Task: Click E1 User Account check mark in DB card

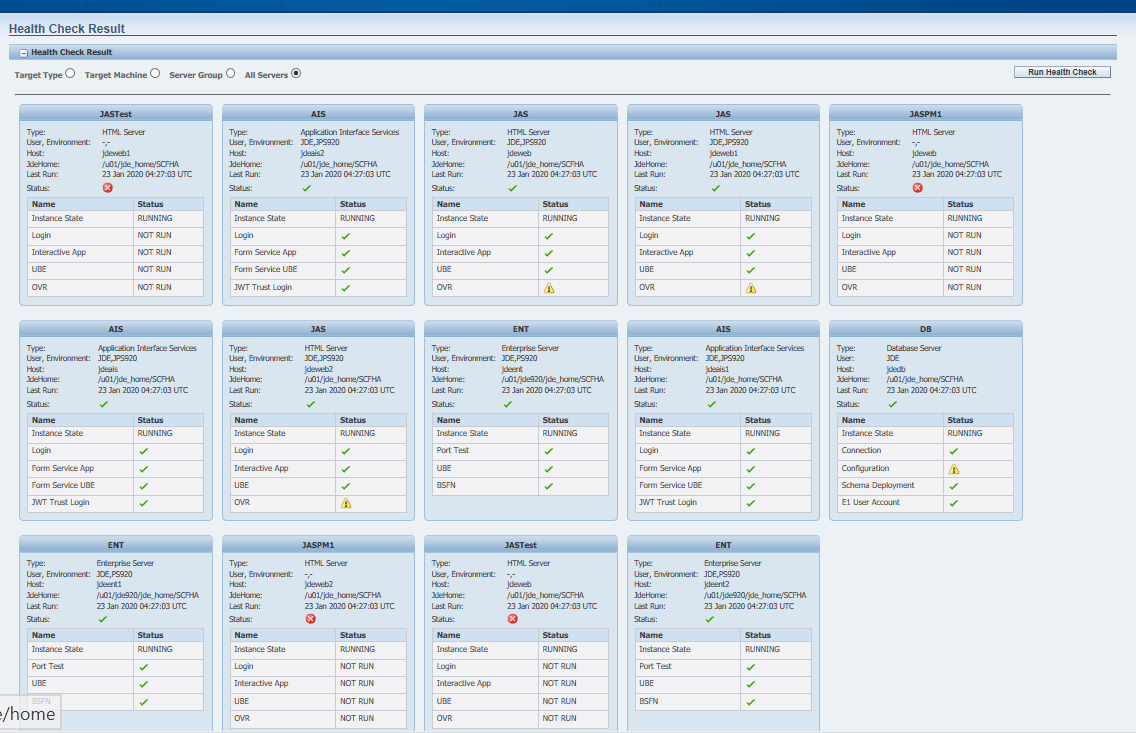Action: (953, 503)
